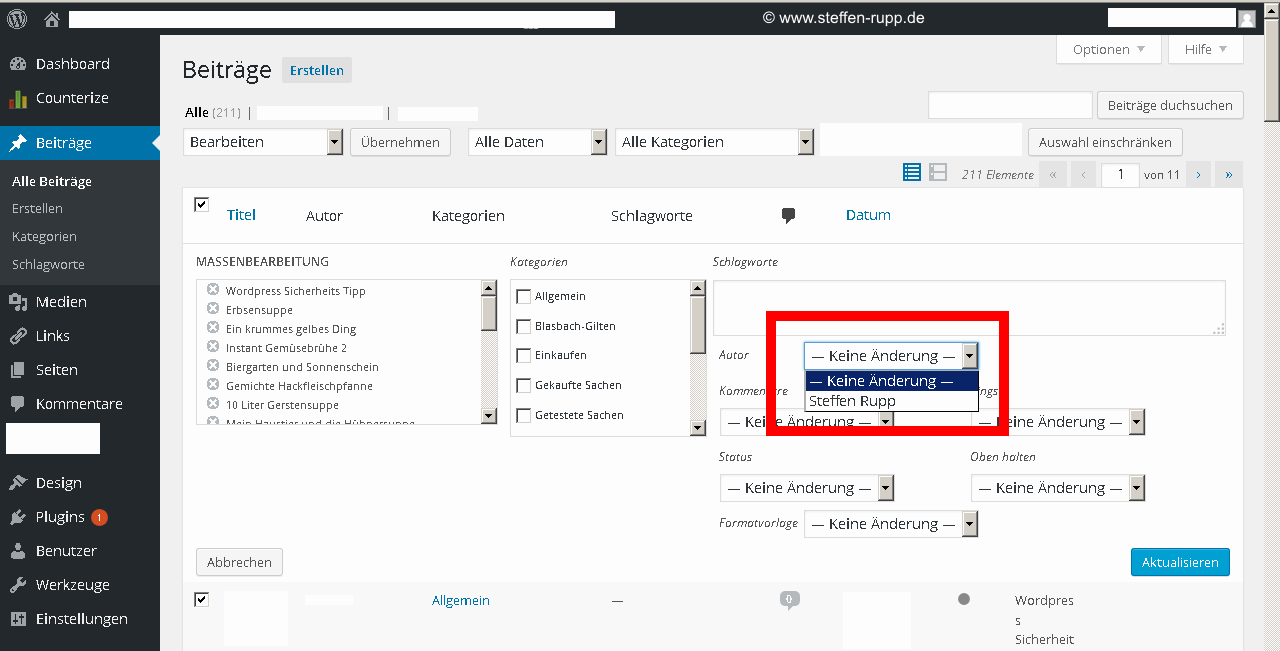Click Abbrechen to cancel bulk edit

239,562
